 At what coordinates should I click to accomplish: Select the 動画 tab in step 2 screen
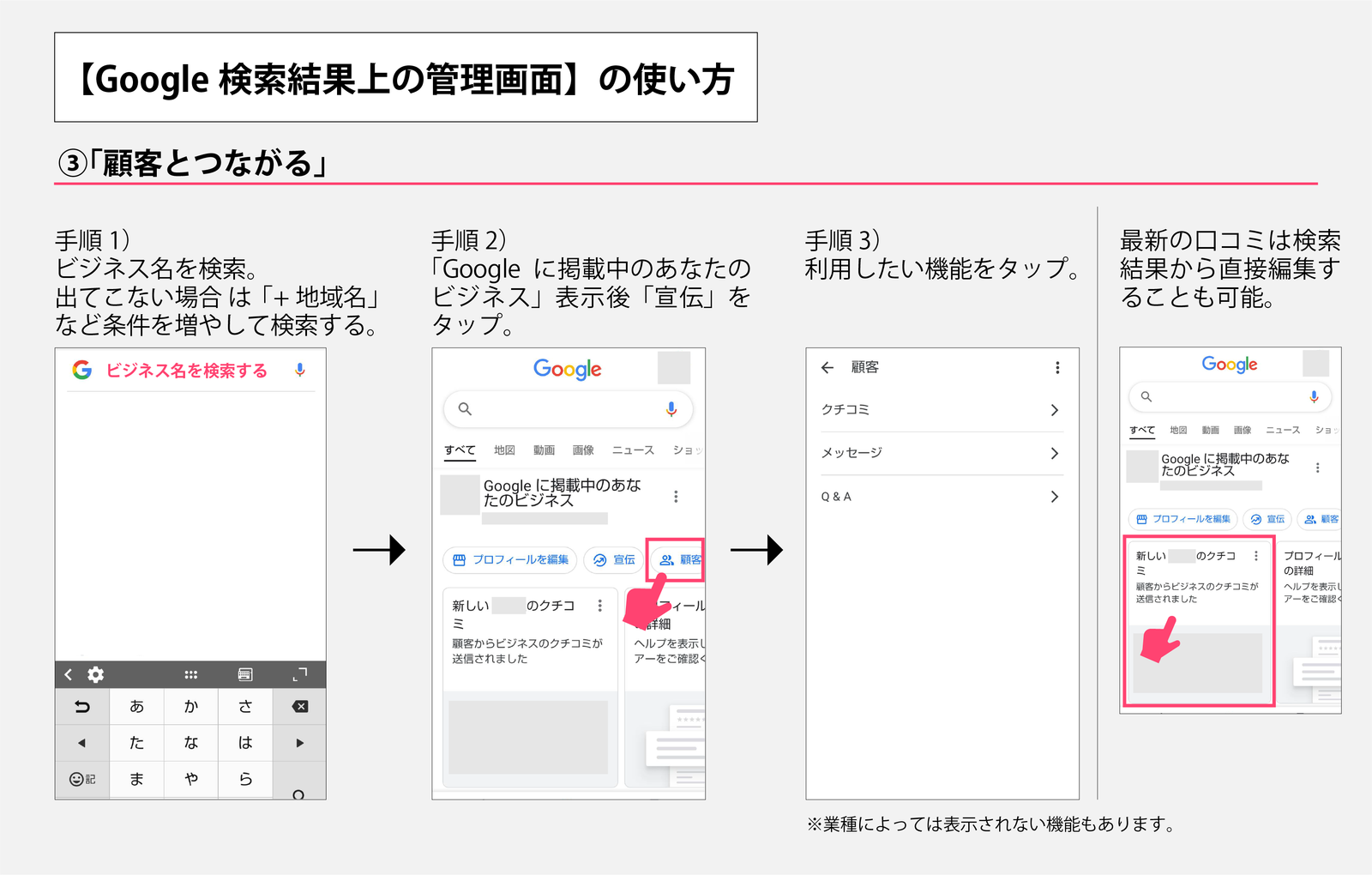pos(544,450)
